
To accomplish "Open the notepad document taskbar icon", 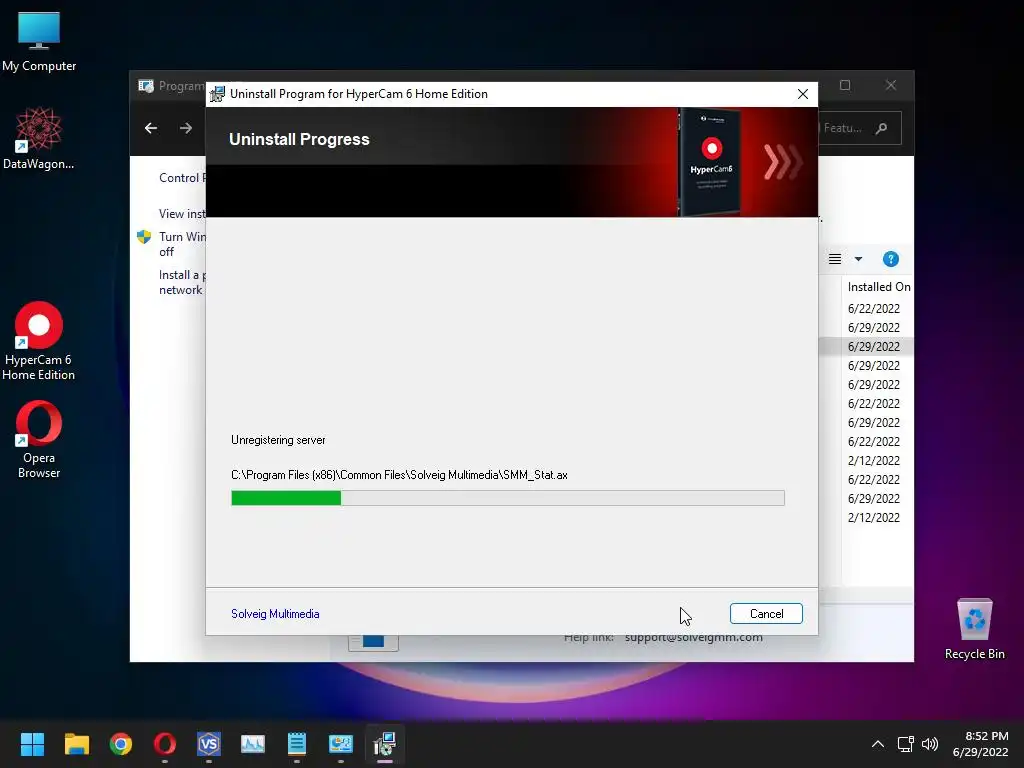I will click(296, 744).
